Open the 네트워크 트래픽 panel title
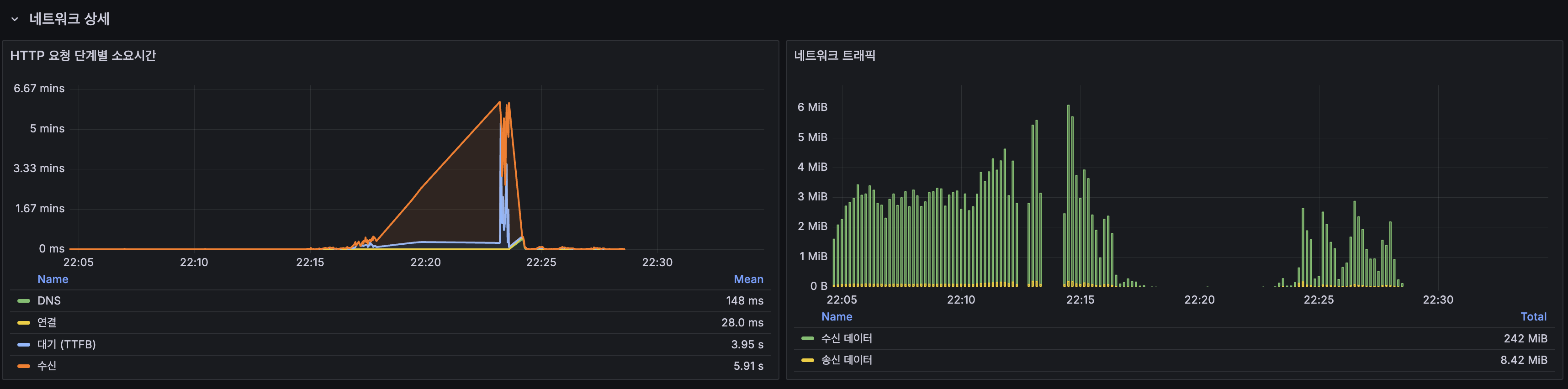The width and height of the screenshot is (1568, 389). tap(835, 55)
